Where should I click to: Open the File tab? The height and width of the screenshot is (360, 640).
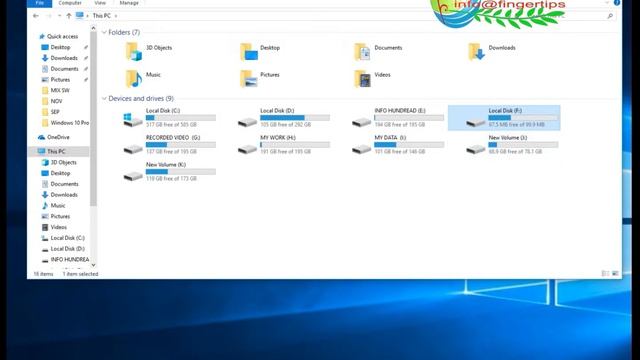pos(40,3)
